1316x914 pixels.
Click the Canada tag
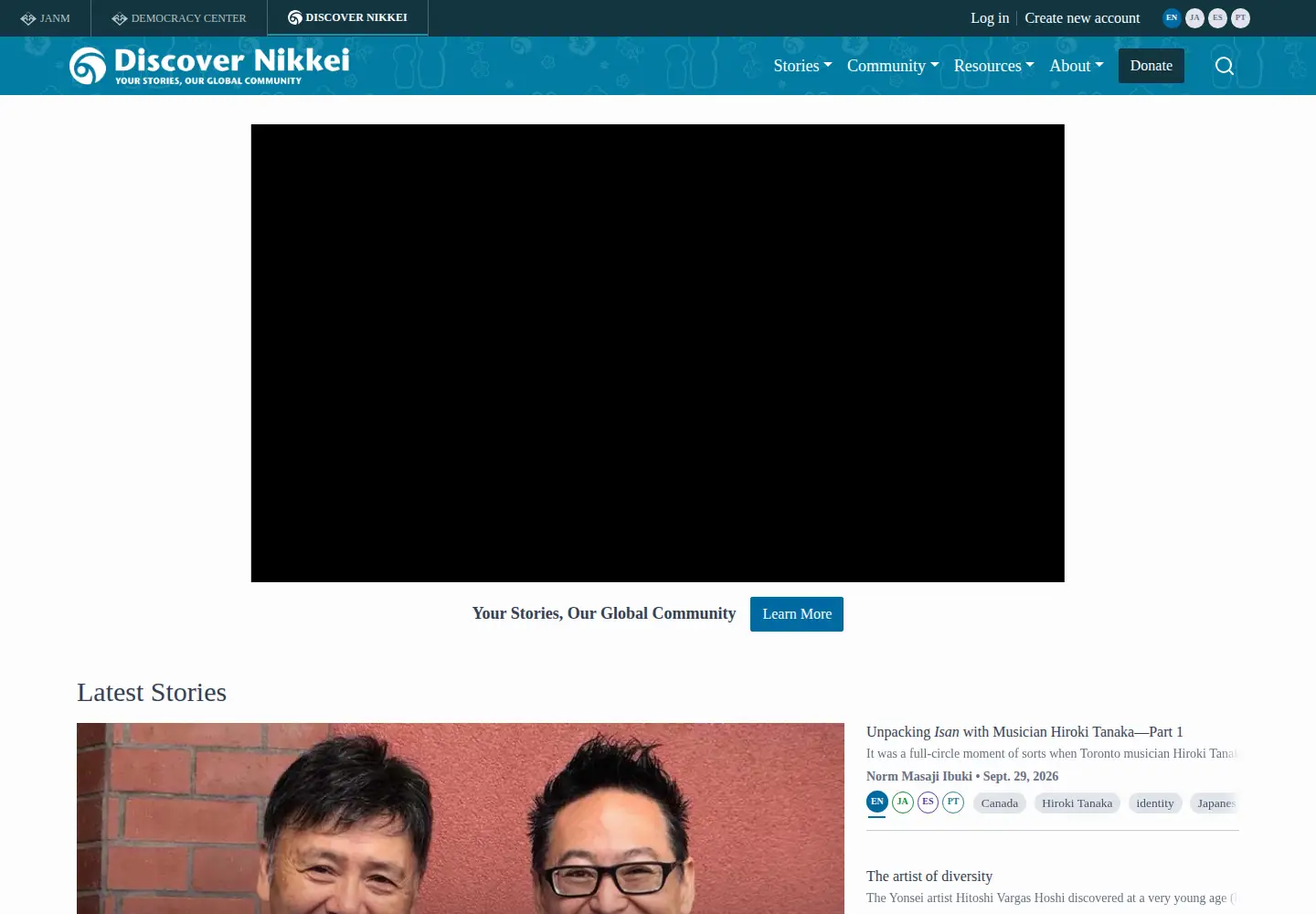tap(1000, 803)
